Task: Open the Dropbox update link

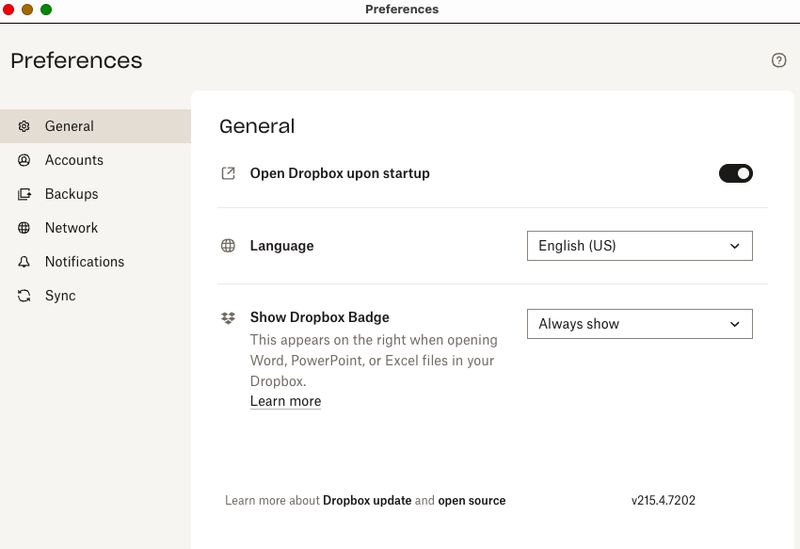Action: point(367,501)
